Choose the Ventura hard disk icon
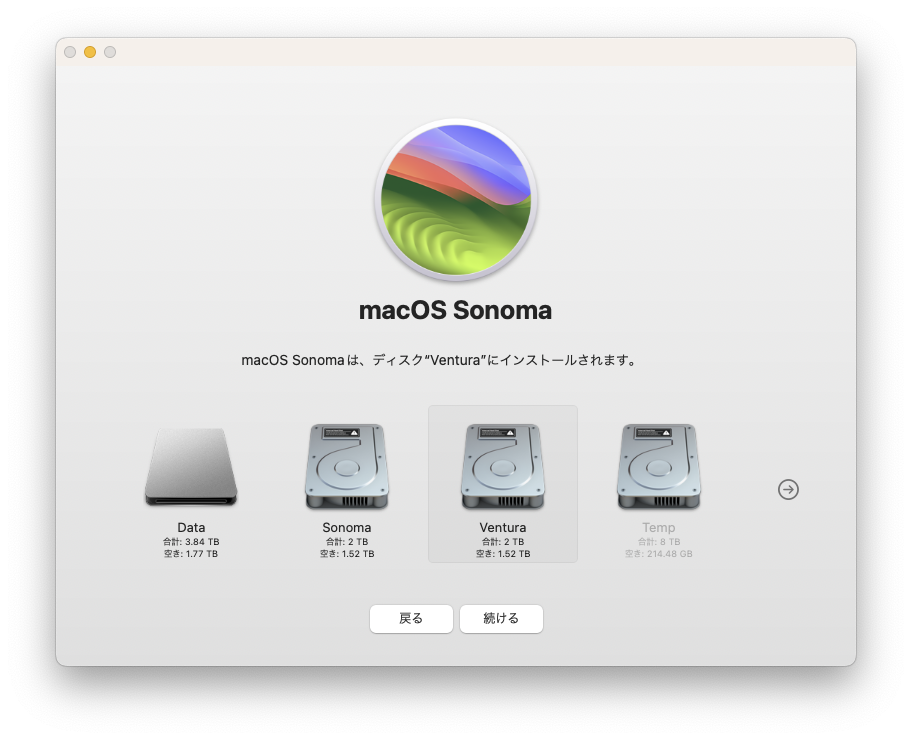The image size is (912, 740). point(503,467)
